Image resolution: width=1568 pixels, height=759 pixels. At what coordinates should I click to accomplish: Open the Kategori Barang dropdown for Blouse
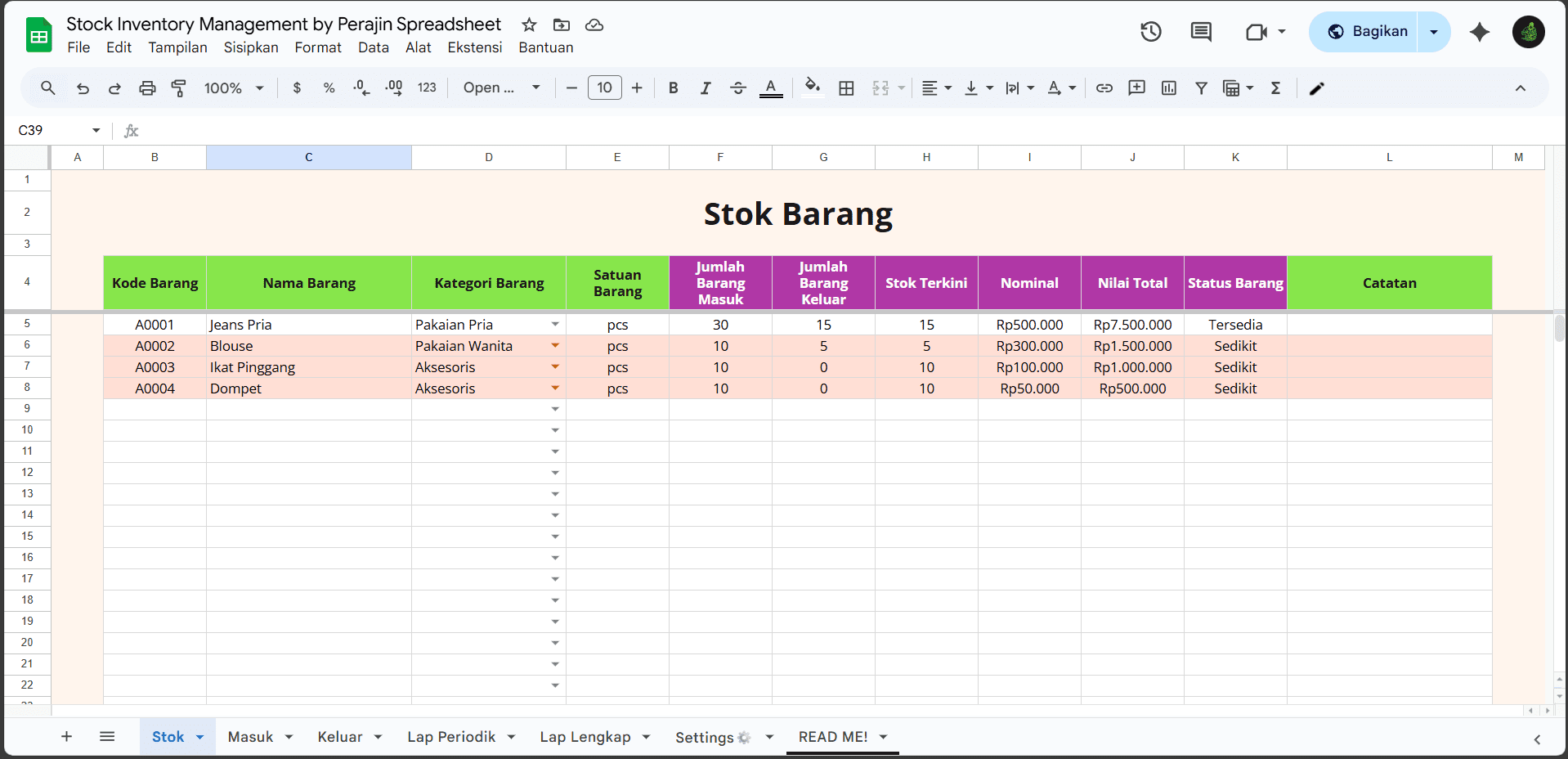pyautogui.click(x=555, y=345)
